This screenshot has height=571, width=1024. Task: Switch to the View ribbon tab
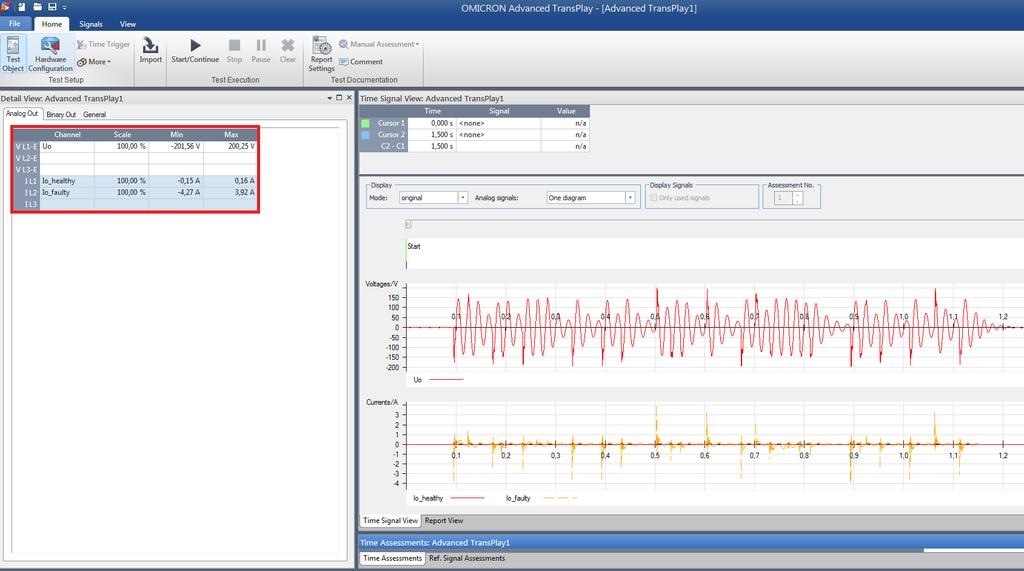click(127, 24)
